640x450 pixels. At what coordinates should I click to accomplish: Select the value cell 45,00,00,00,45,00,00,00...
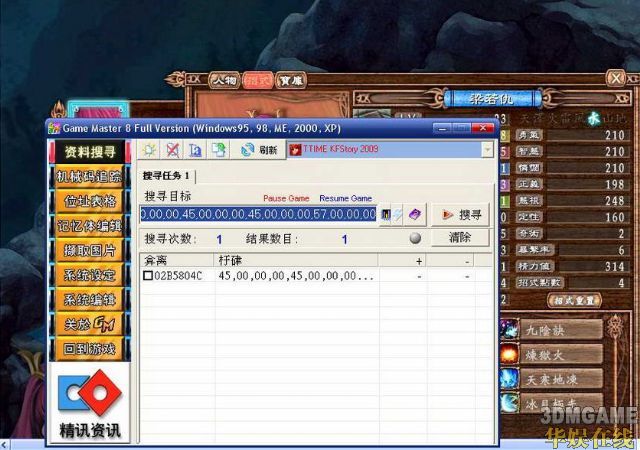click(x=296, y=276)
